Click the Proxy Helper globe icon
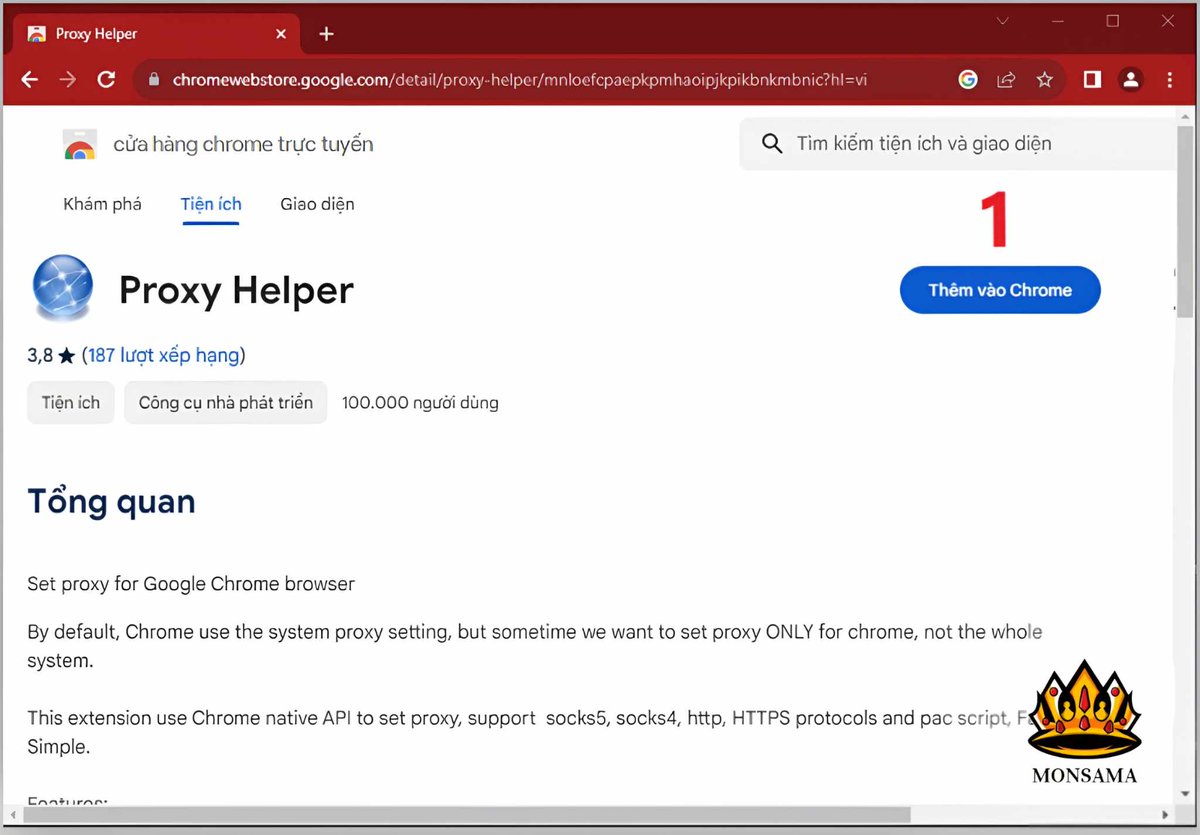1200x835 pixels. tap(62, 288)
